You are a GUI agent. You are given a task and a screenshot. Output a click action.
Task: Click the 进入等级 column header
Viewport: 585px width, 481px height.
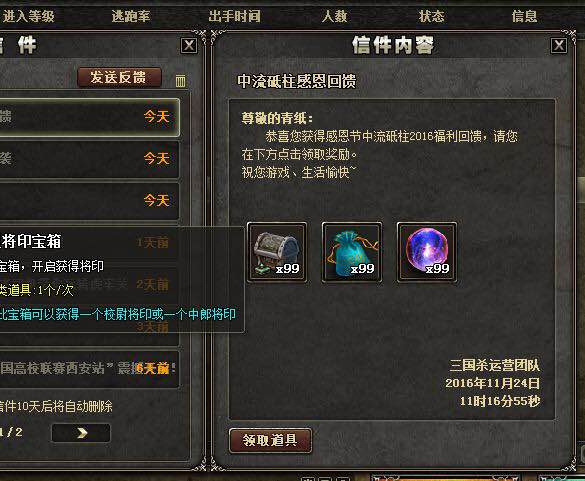click(x=28, y=16)
